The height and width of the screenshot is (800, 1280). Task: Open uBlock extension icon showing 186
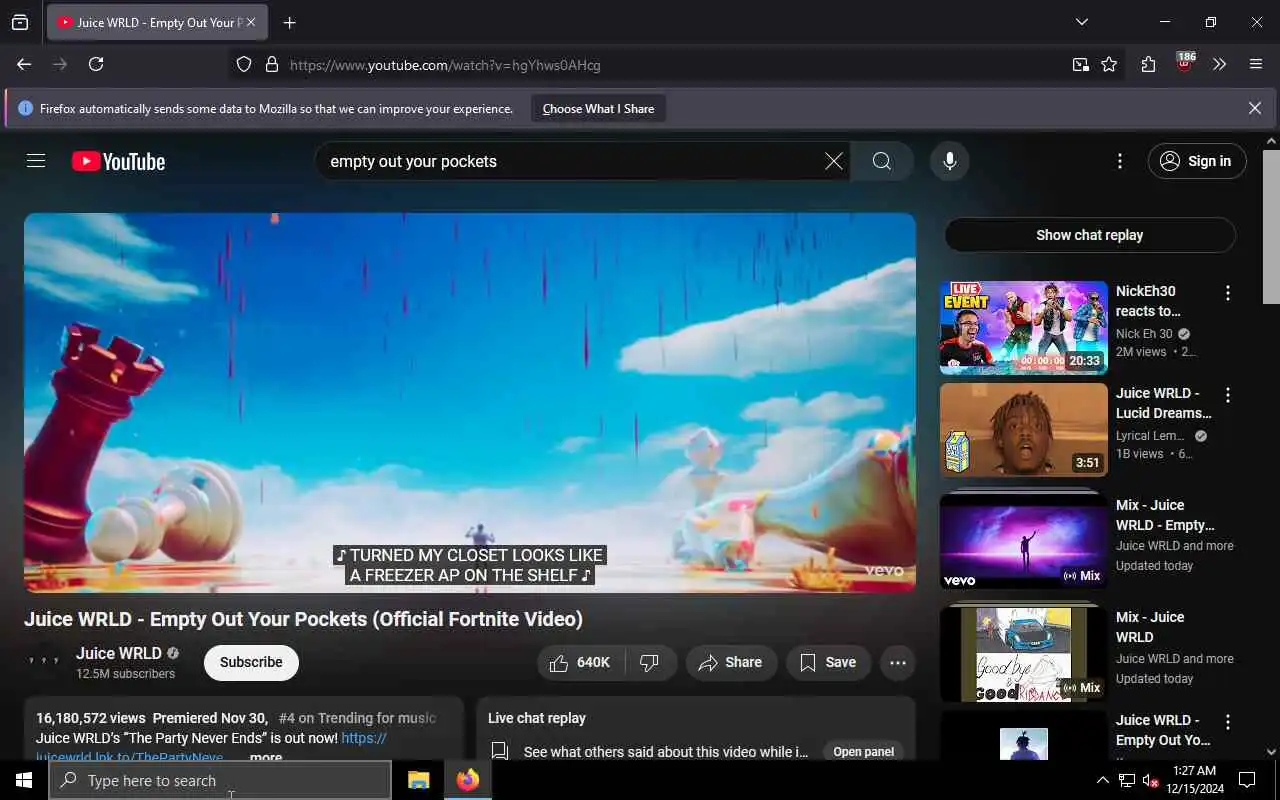tap(1185, 63)
